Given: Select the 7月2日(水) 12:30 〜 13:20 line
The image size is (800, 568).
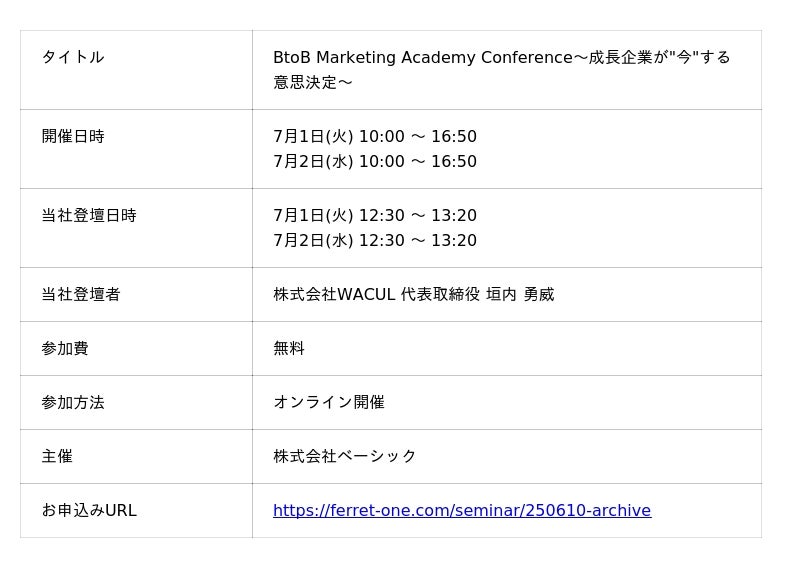Looking at the screenshot, I should (x=375, y=241).
